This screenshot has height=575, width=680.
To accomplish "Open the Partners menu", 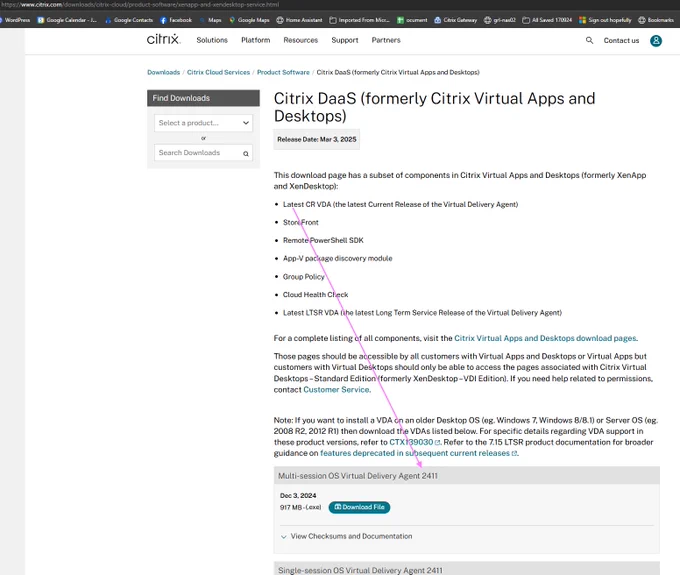I will pos(386,40).
